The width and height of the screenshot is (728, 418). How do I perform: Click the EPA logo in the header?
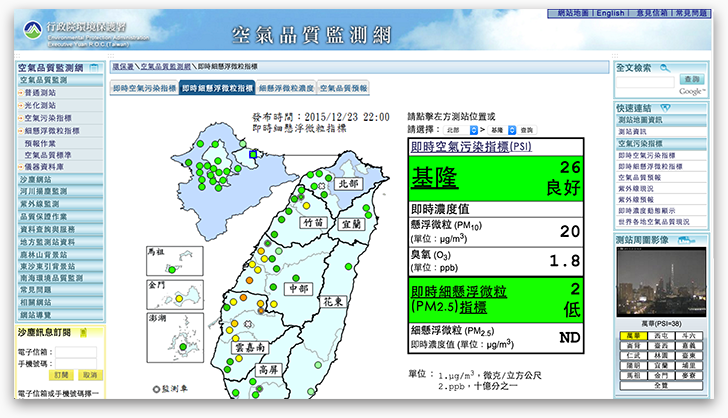32,31
